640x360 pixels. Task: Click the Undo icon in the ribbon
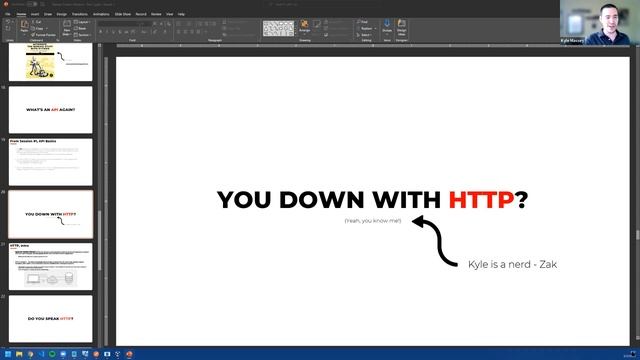[8, 22]
